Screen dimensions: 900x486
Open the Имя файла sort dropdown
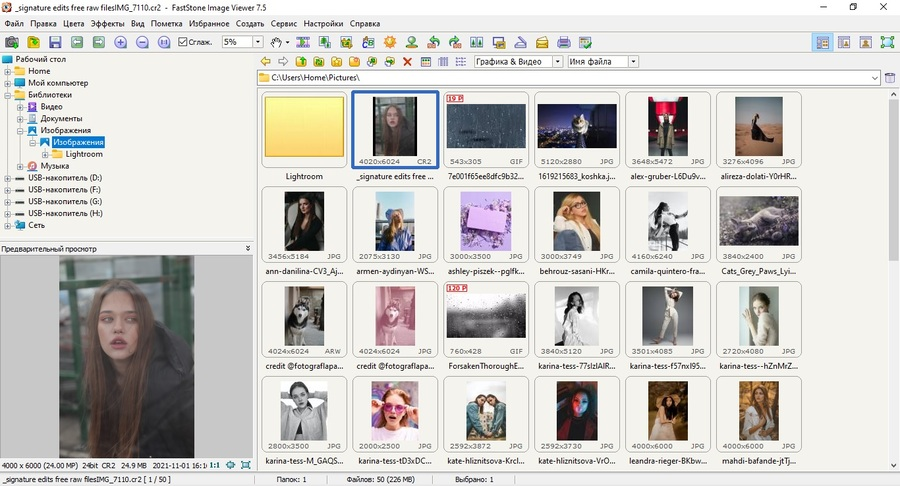pyautogui.click(x=634, y=61)
